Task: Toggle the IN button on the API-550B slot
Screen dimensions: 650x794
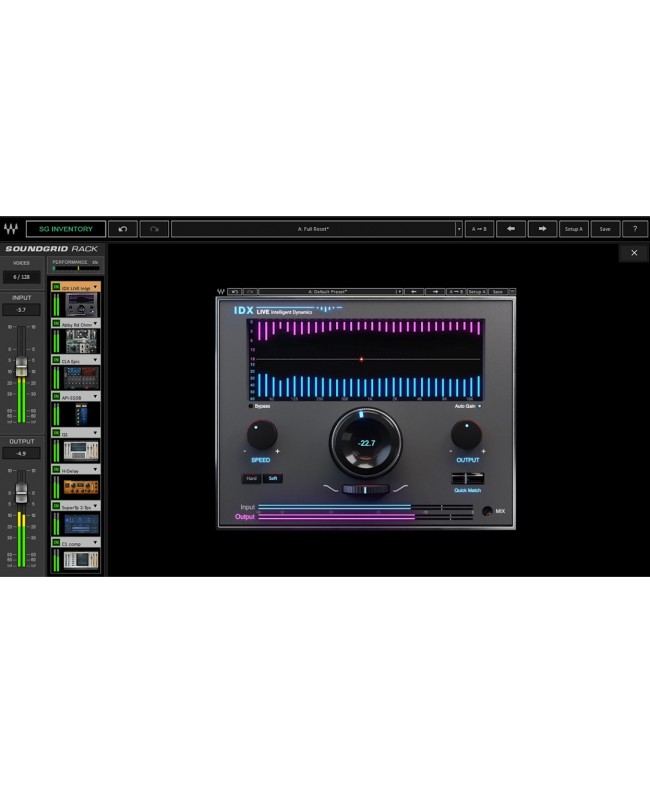Action: click(x=56, y=396)
